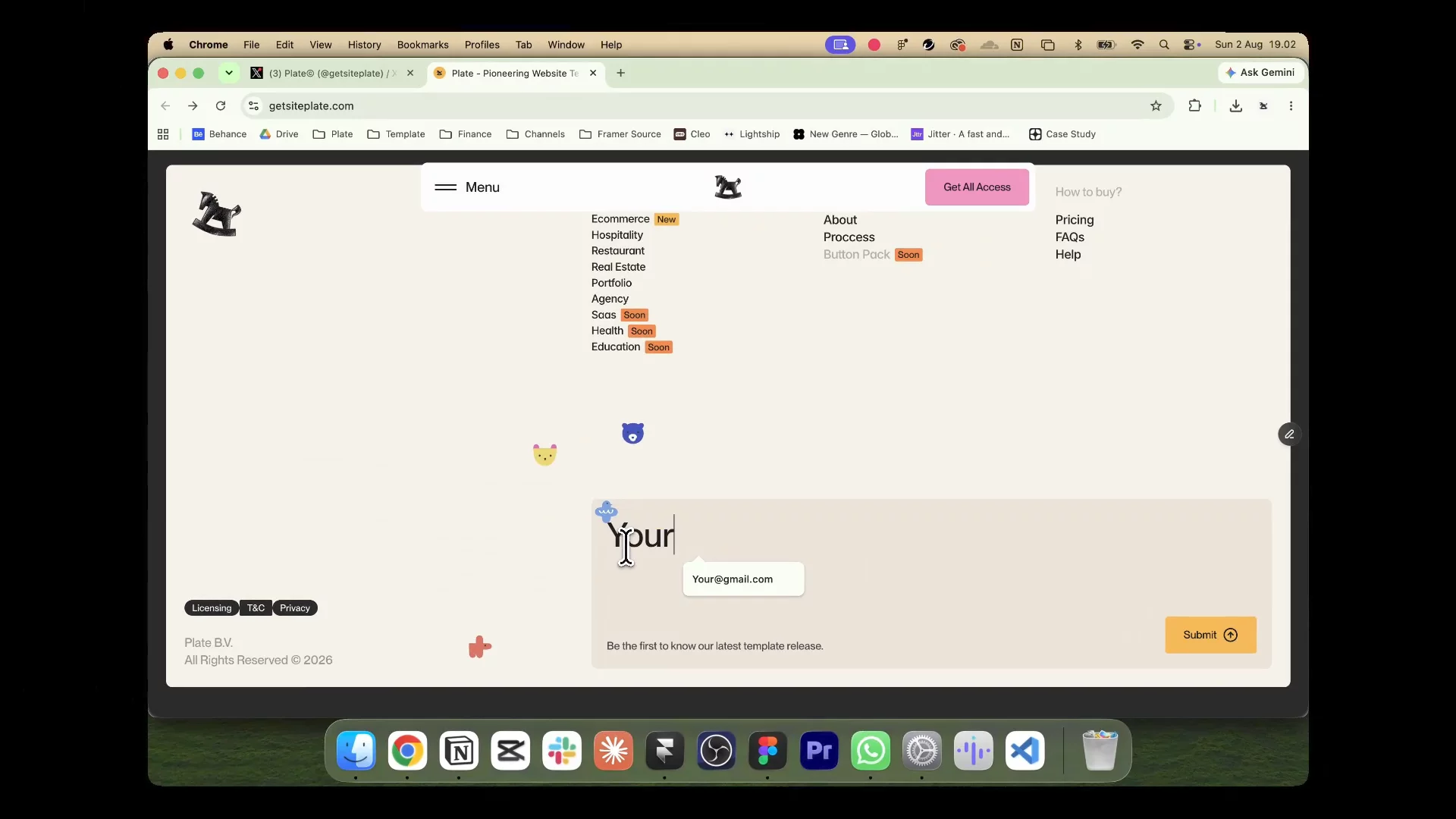Open Premiere Pro from the dock

[819, 751]
